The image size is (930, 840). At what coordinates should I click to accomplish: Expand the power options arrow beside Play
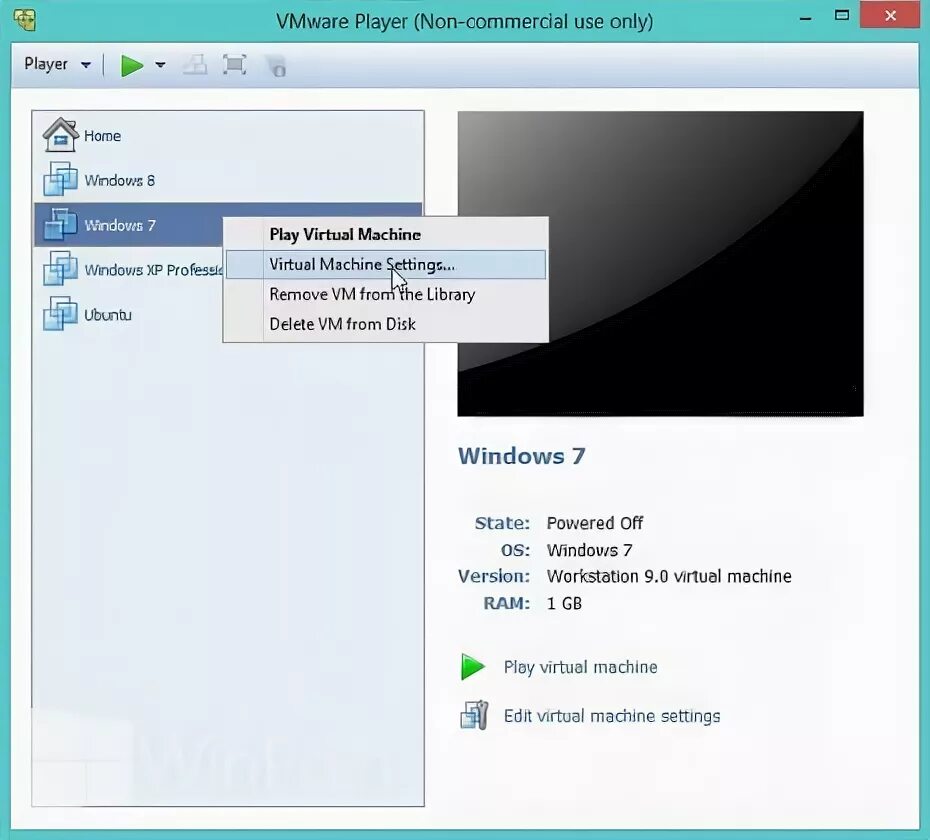pyautogui.click(x=160, y=65)
